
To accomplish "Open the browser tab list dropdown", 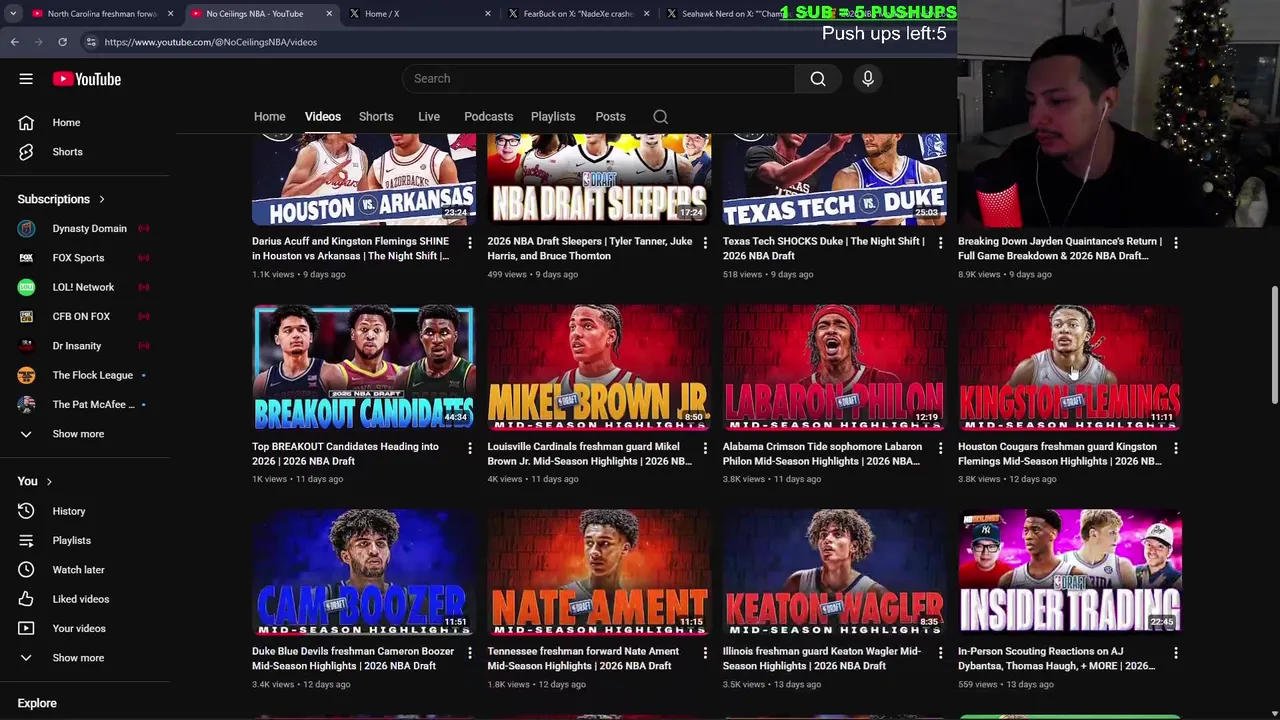I will pos(13,14).
